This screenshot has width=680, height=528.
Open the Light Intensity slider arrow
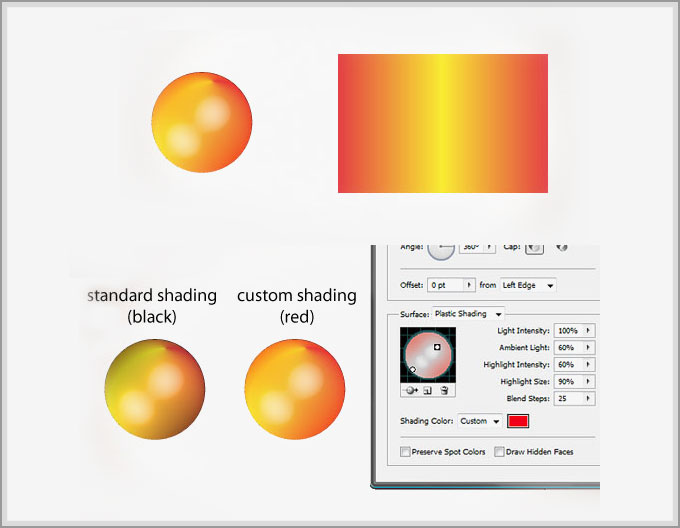pos(588,330)
